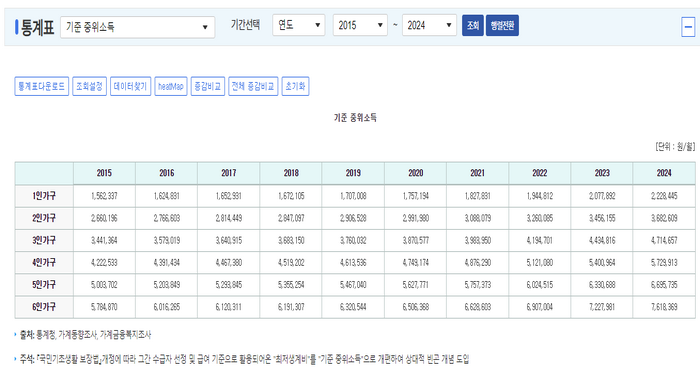Click the 증감비교 change comparison button
This screenshot has height=370, width=700.
208,86
